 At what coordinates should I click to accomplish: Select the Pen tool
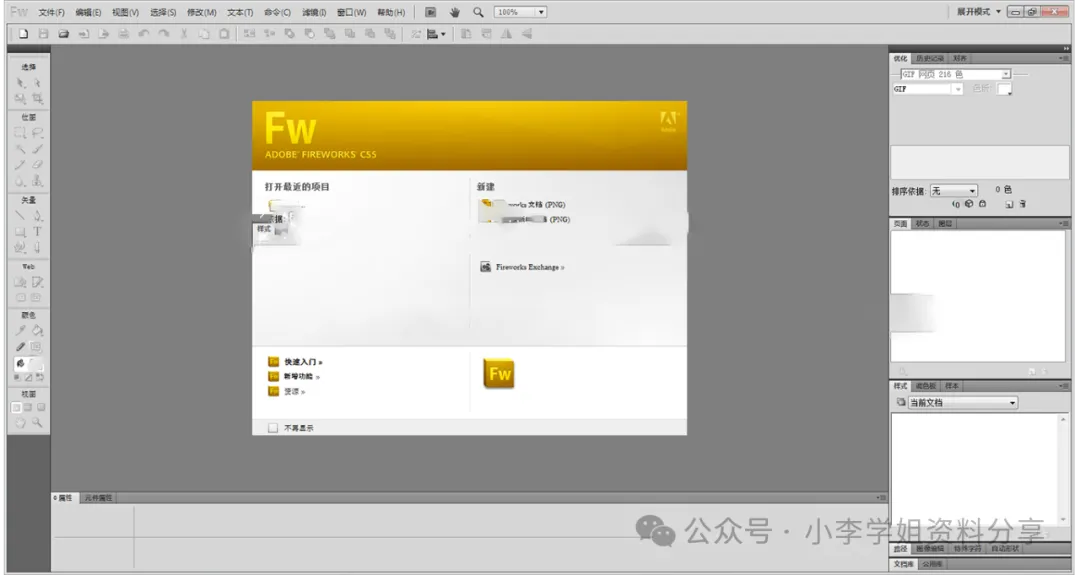[37, 216]
